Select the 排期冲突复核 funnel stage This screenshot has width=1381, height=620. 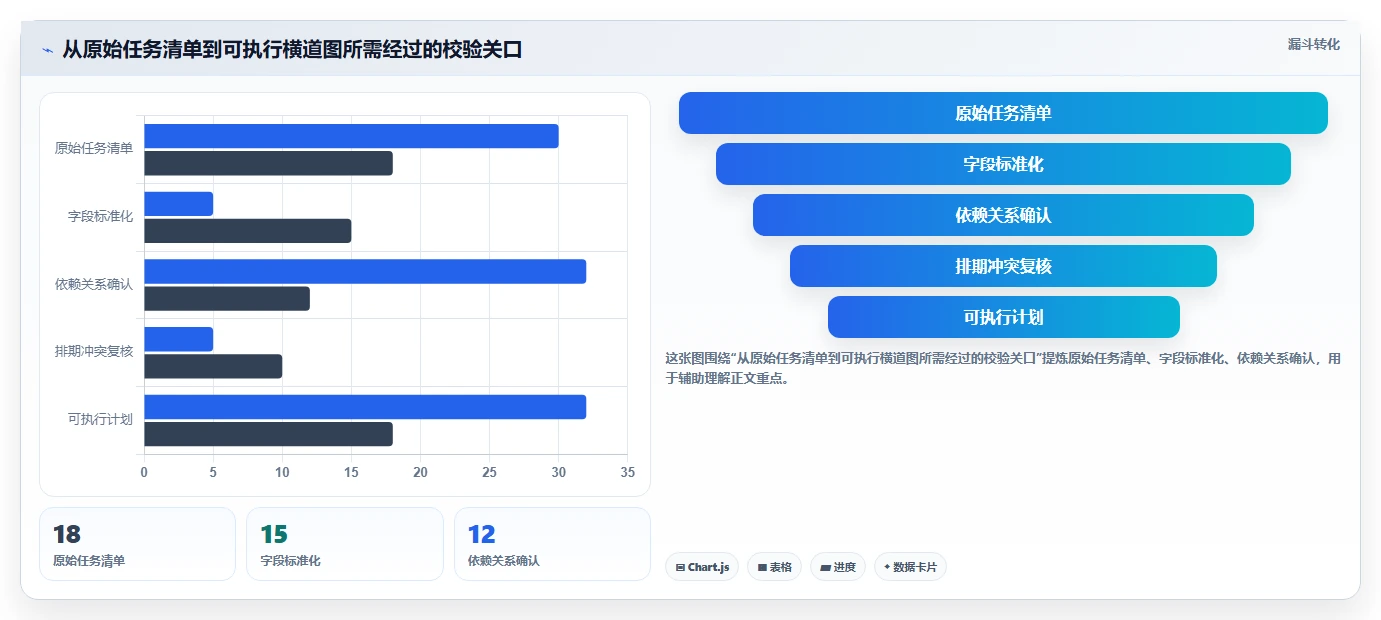click(1003, 266)
